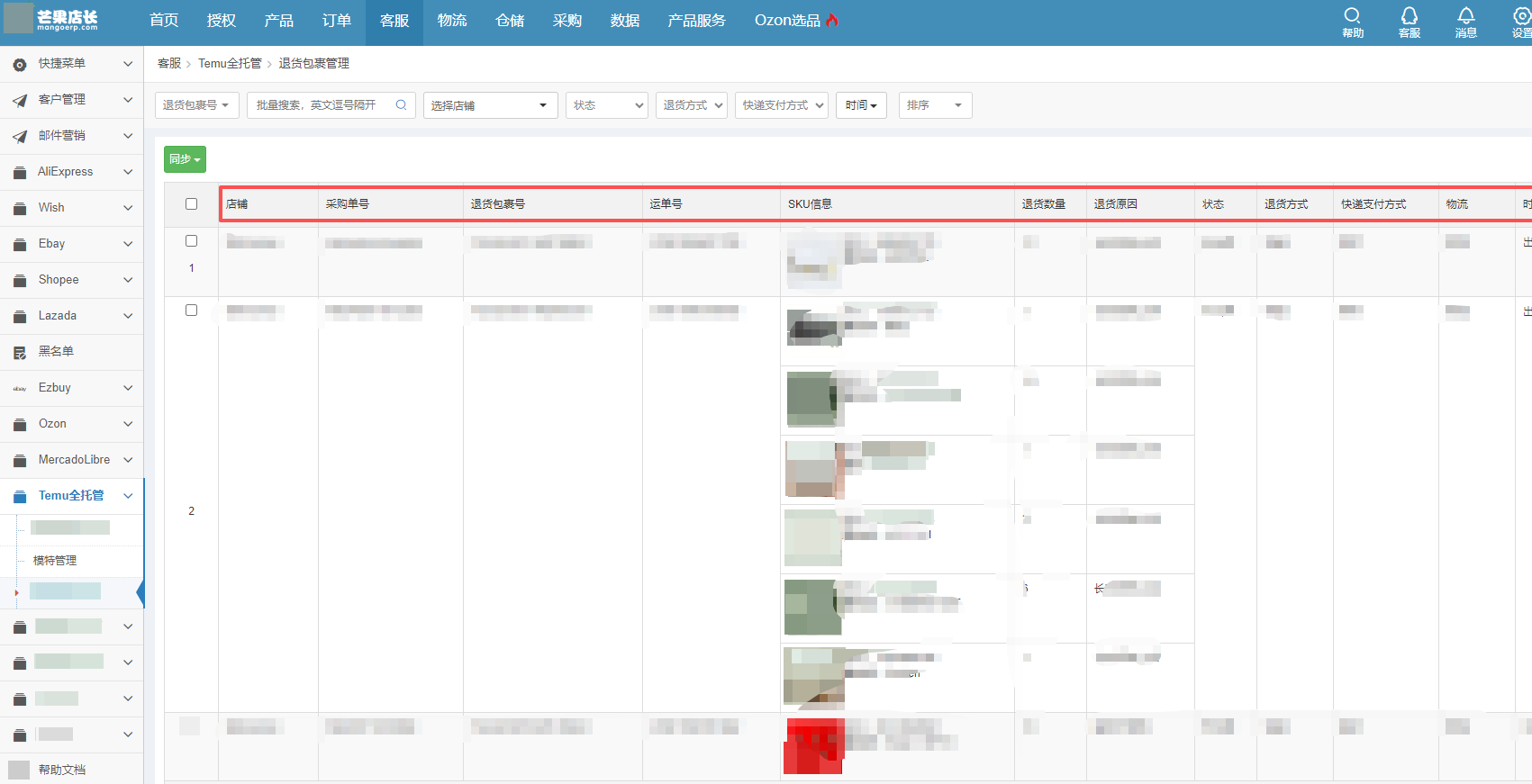Viewport: 1532px width, 784px height.
Task: Click the green 同步 sync button
Action: pyautogui.click(x=185, y=159)
